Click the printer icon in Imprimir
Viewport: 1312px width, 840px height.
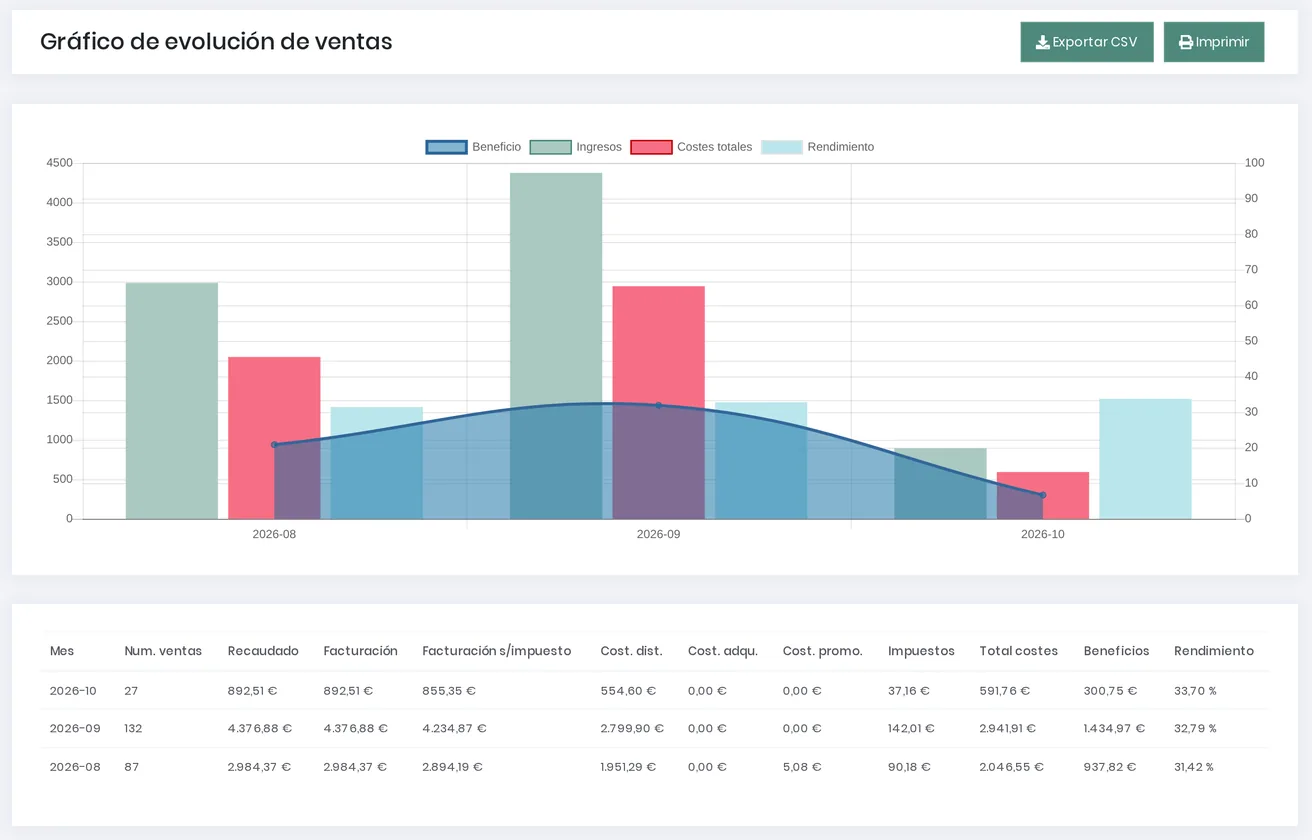pos(1186,42)
